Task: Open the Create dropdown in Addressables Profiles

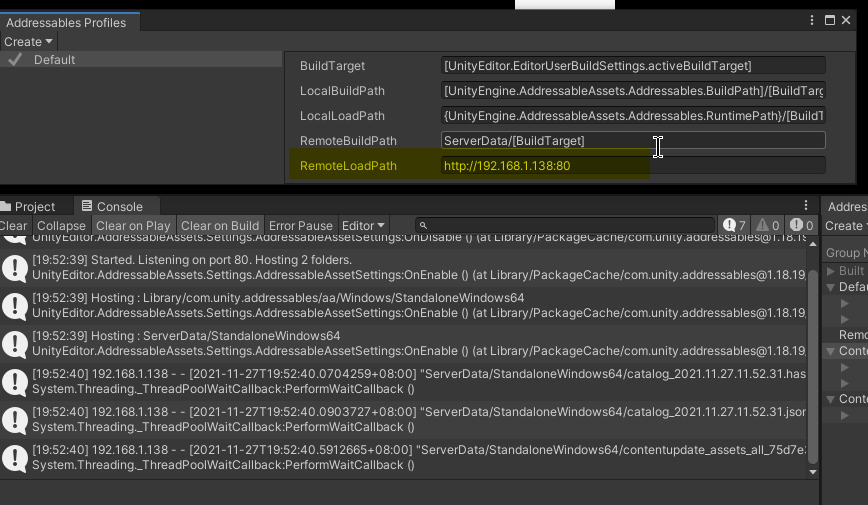Action: [28, 42]
